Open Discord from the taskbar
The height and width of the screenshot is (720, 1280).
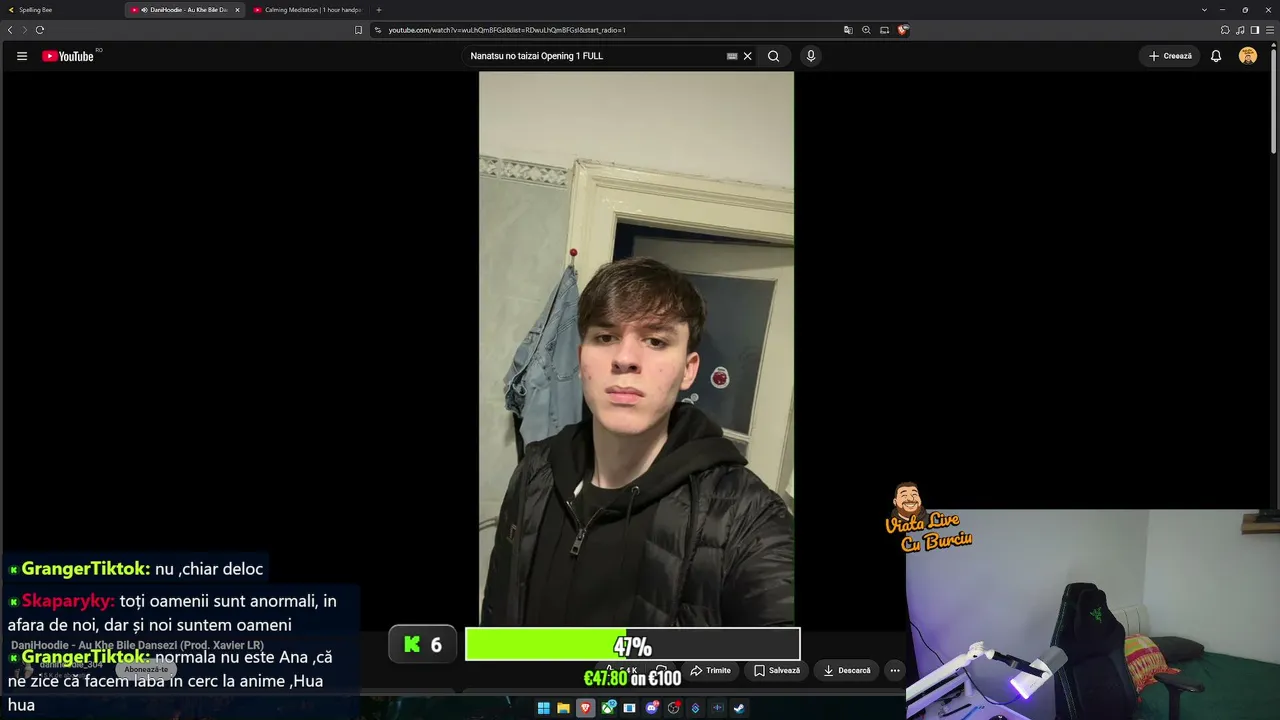coord(652,708)
